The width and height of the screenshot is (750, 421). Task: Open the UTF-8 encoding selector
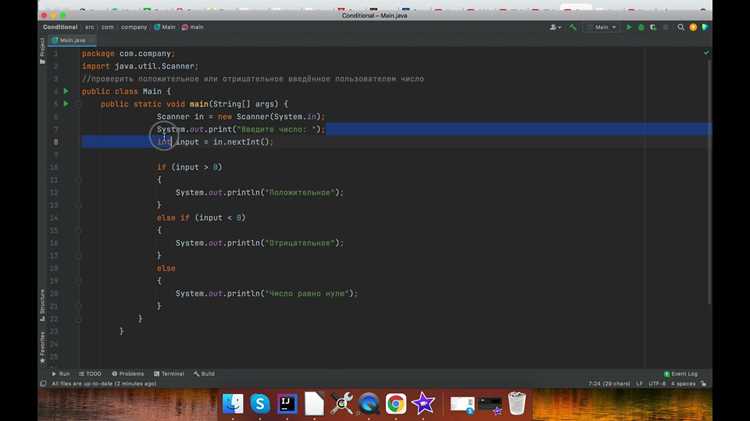point(657,384)
